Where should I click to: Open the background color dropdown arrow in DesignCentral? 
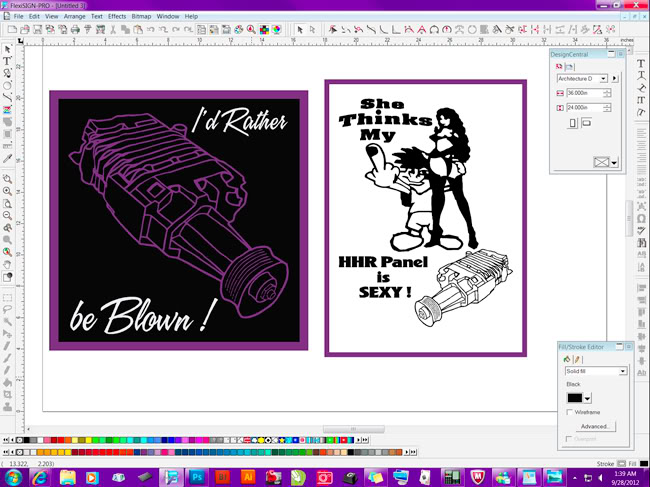tap(614, 162)
